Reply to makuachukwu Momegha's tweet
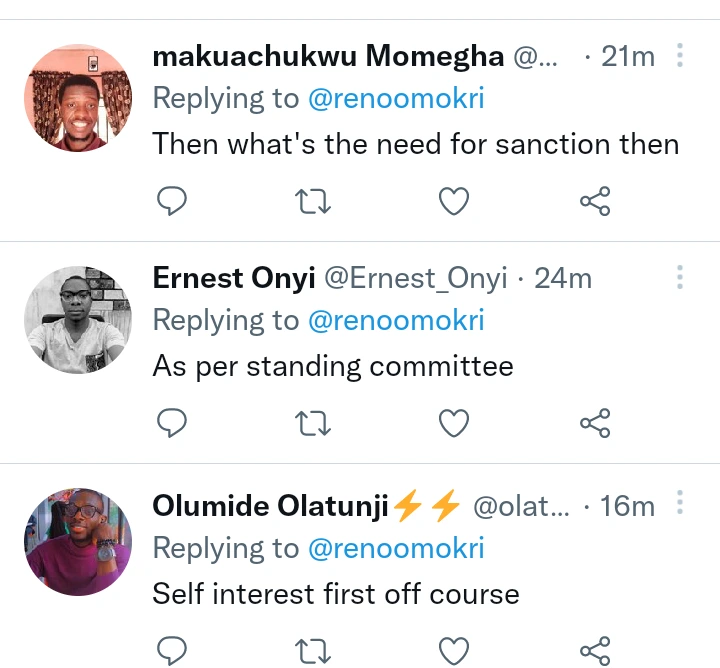 click(x=173, y=202)
